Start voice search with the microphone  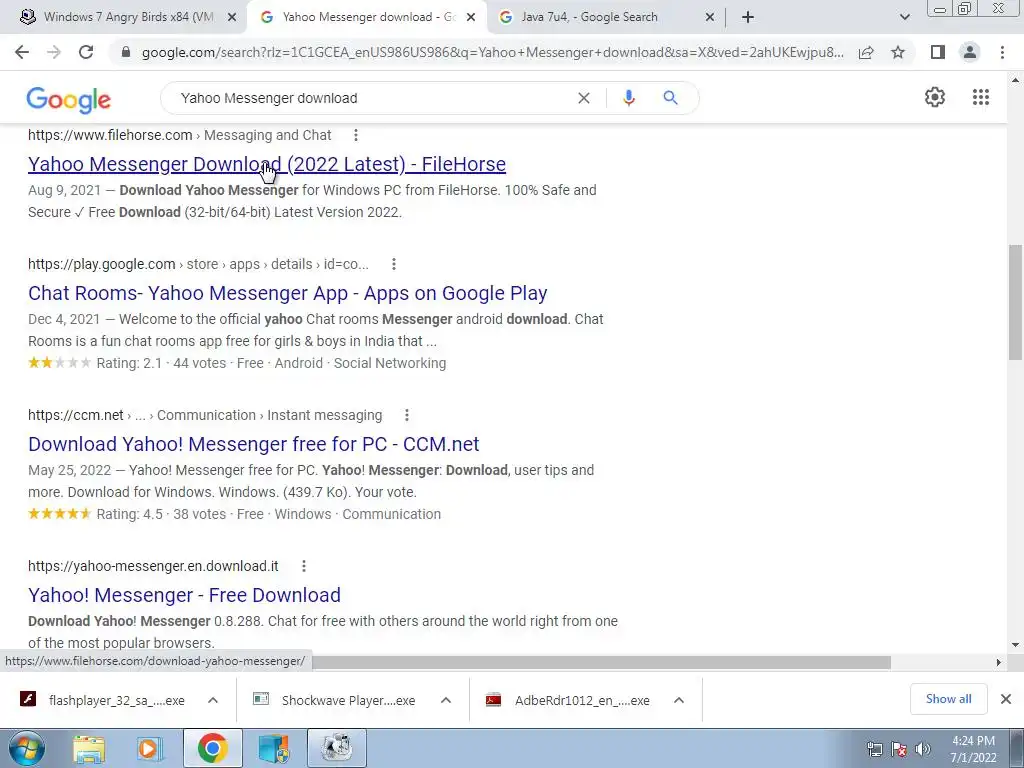tap(629, 98)
